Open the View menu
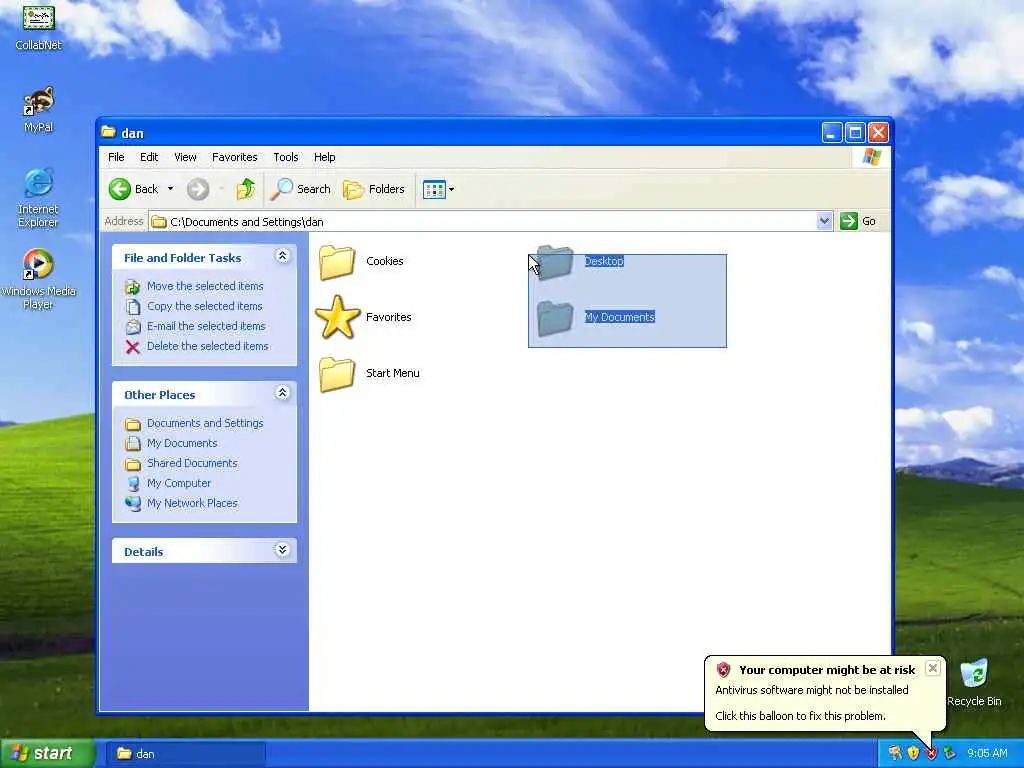This screenshot has width=1024, height=768. (185, 157)
